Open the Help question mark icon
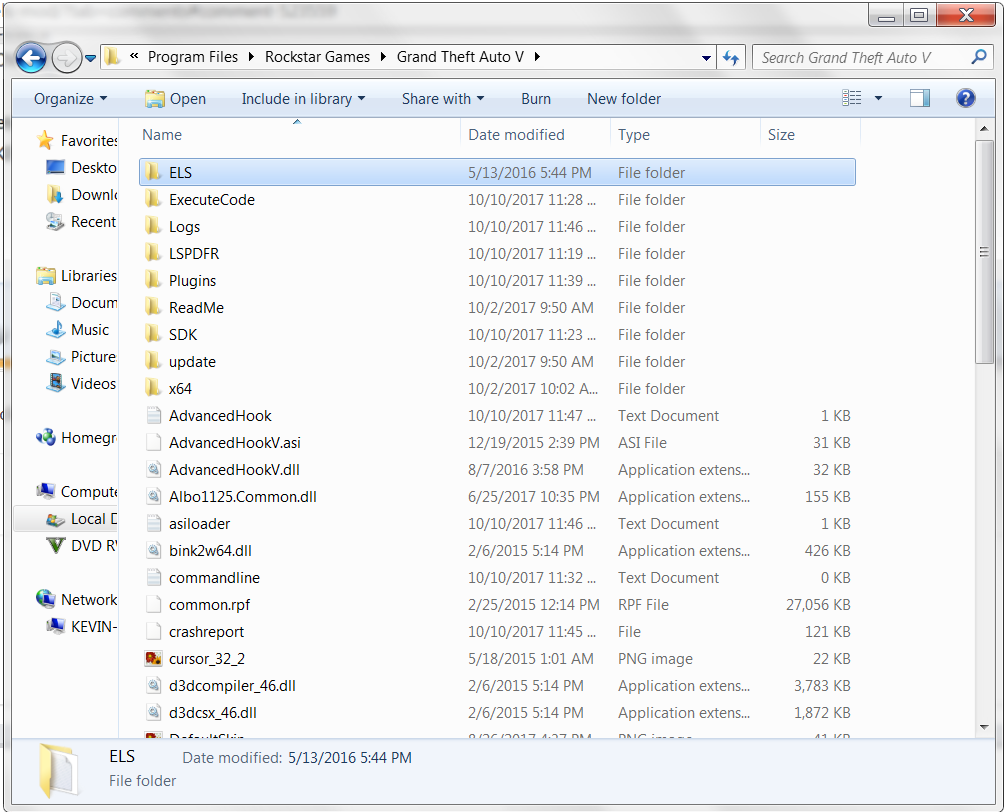Screen dimensions: 1004x812 965,98
